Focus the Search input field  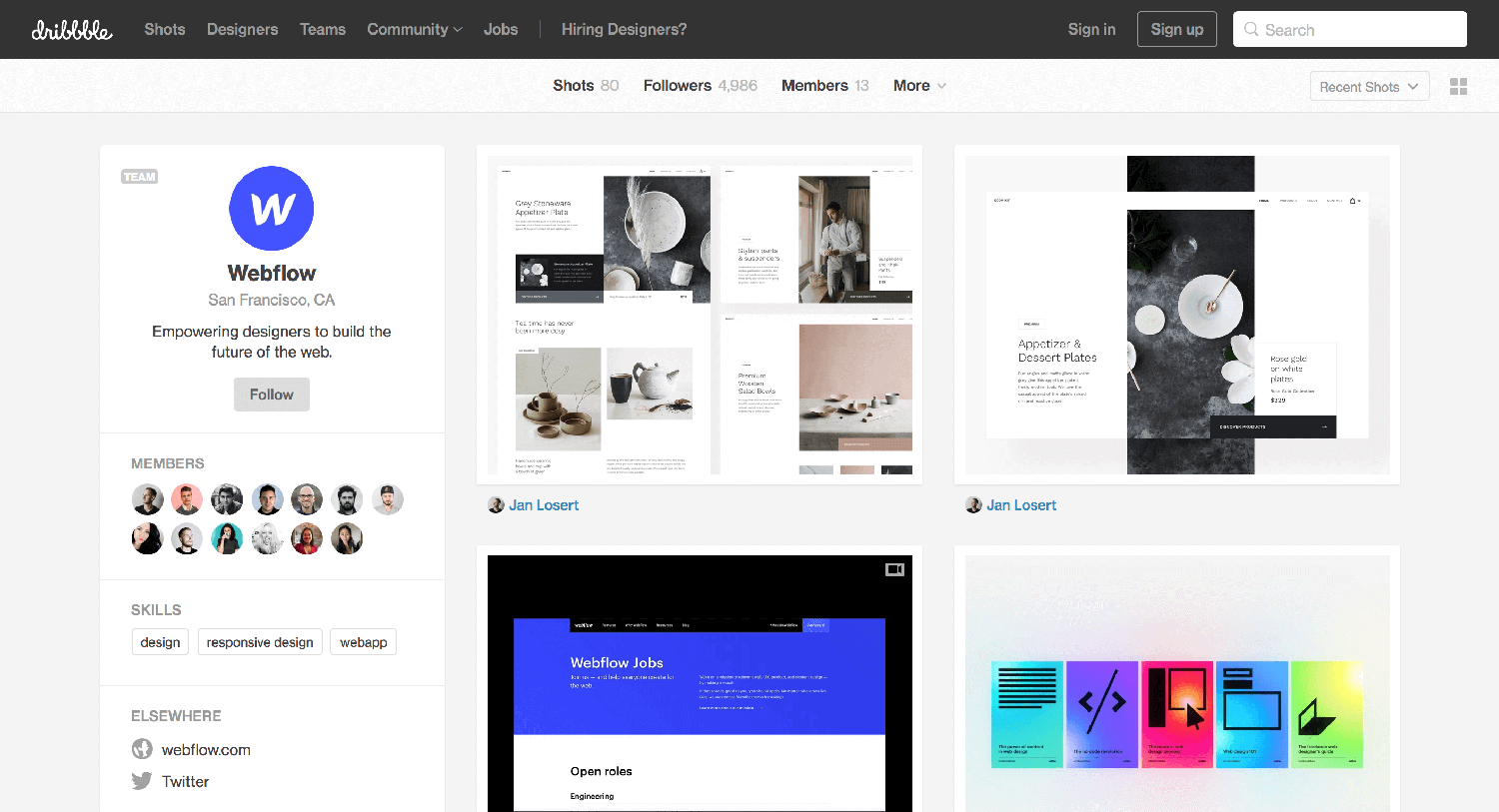(1350, 30)
